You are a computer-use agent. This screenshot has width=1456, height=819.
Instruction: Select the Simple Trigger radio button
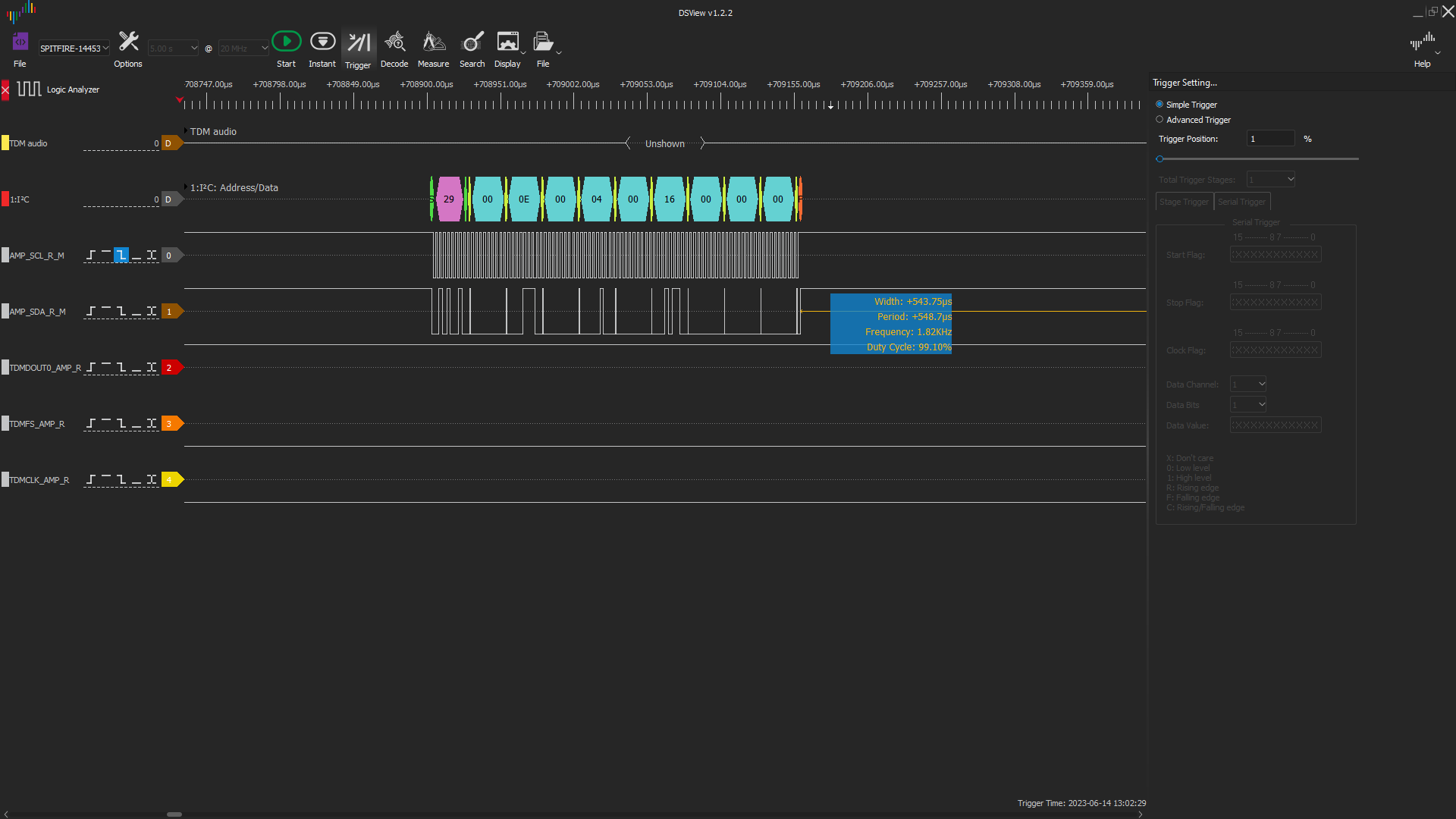(x=1159, y=104)
